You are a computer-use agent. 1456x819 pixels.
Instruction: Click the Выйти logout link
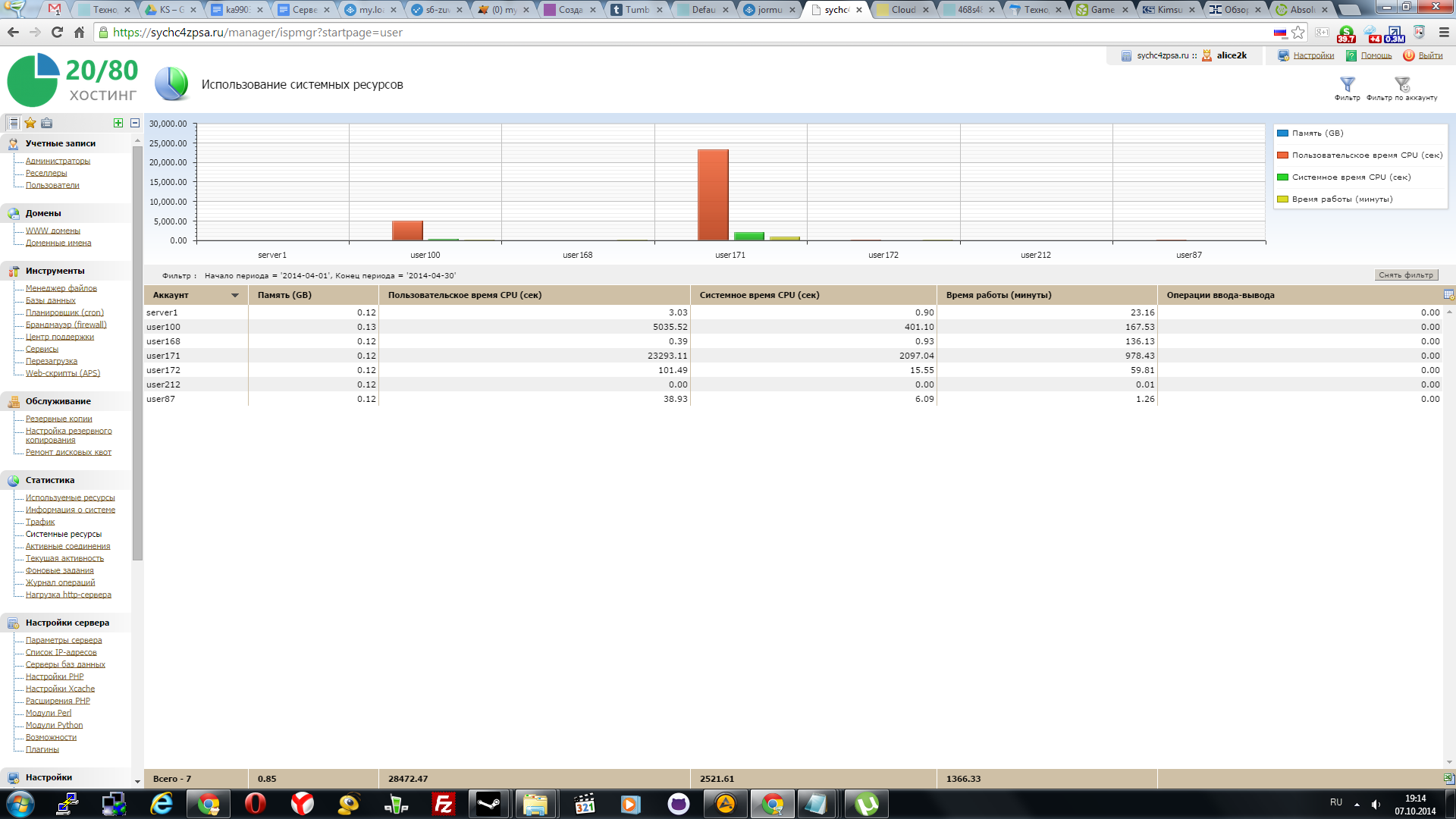coord(1430,55)
